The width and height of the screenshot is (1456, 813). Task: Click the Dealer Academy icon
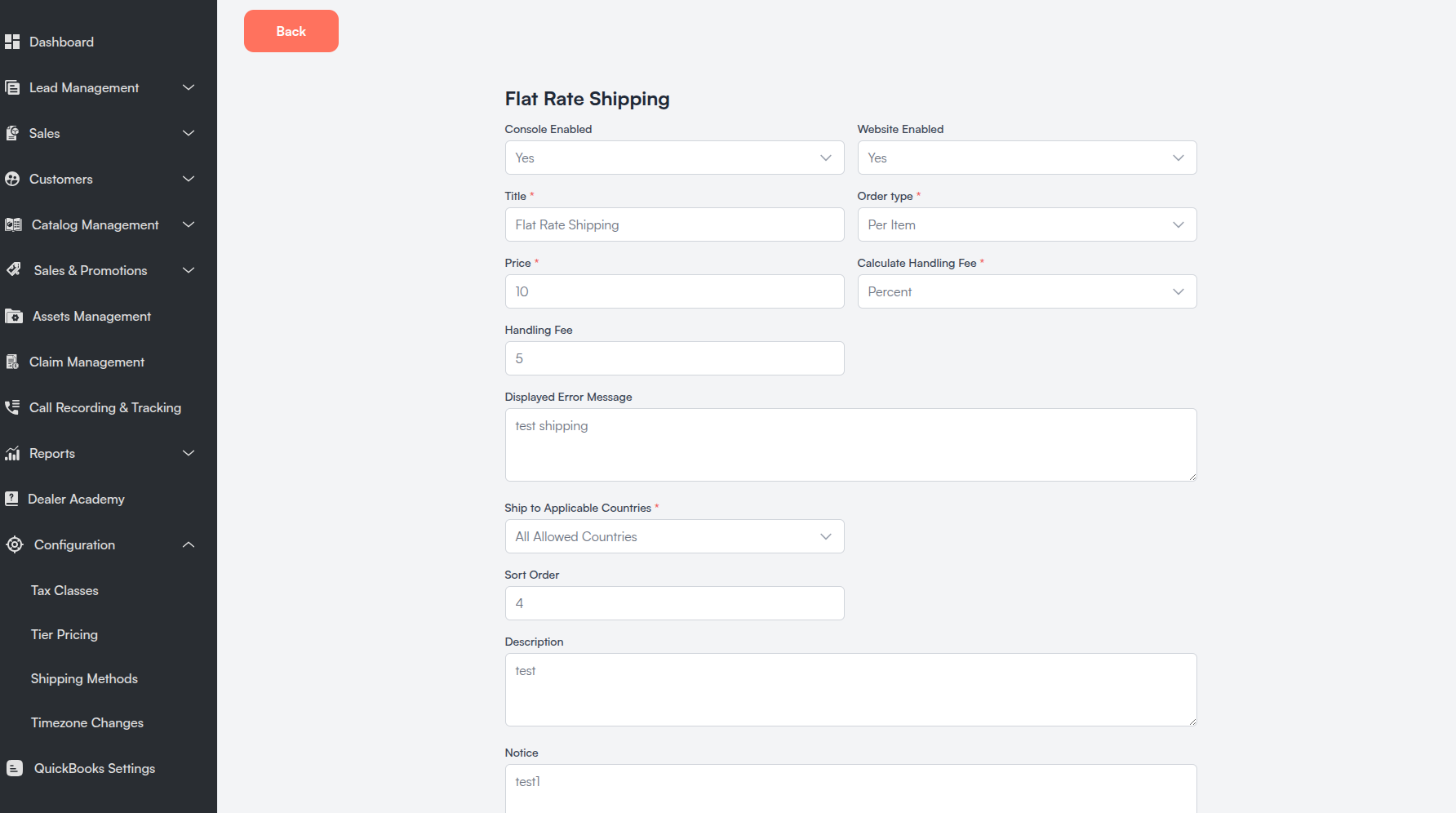(x=11, y=499)
